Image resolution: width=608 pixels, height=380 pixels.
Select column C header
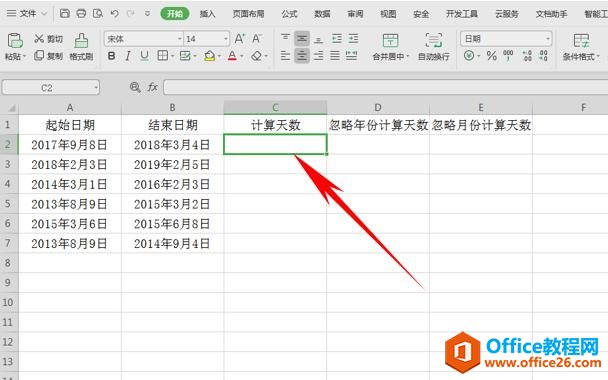pyautogui.click(x=275, y=107)
